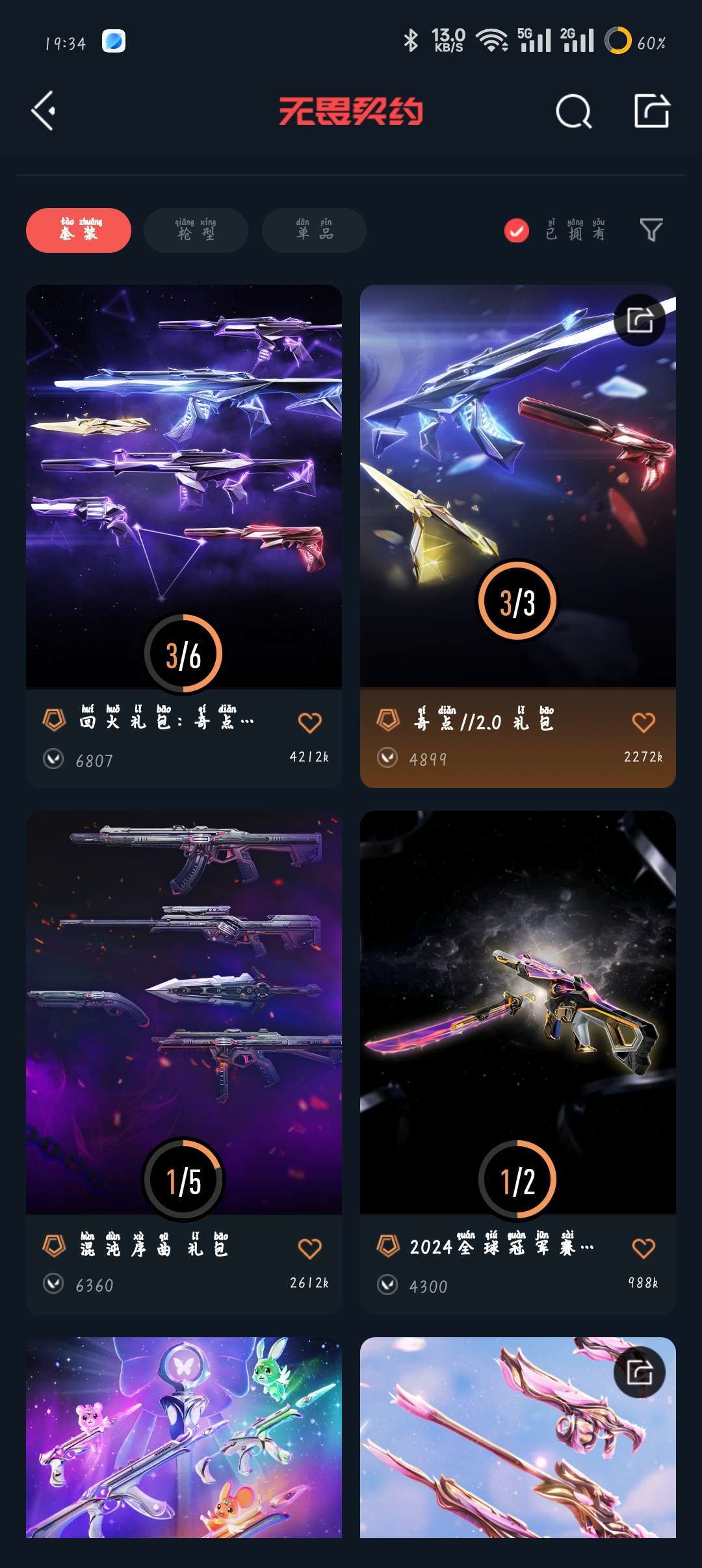Switch to the 单品 tab

click(314, 230)
